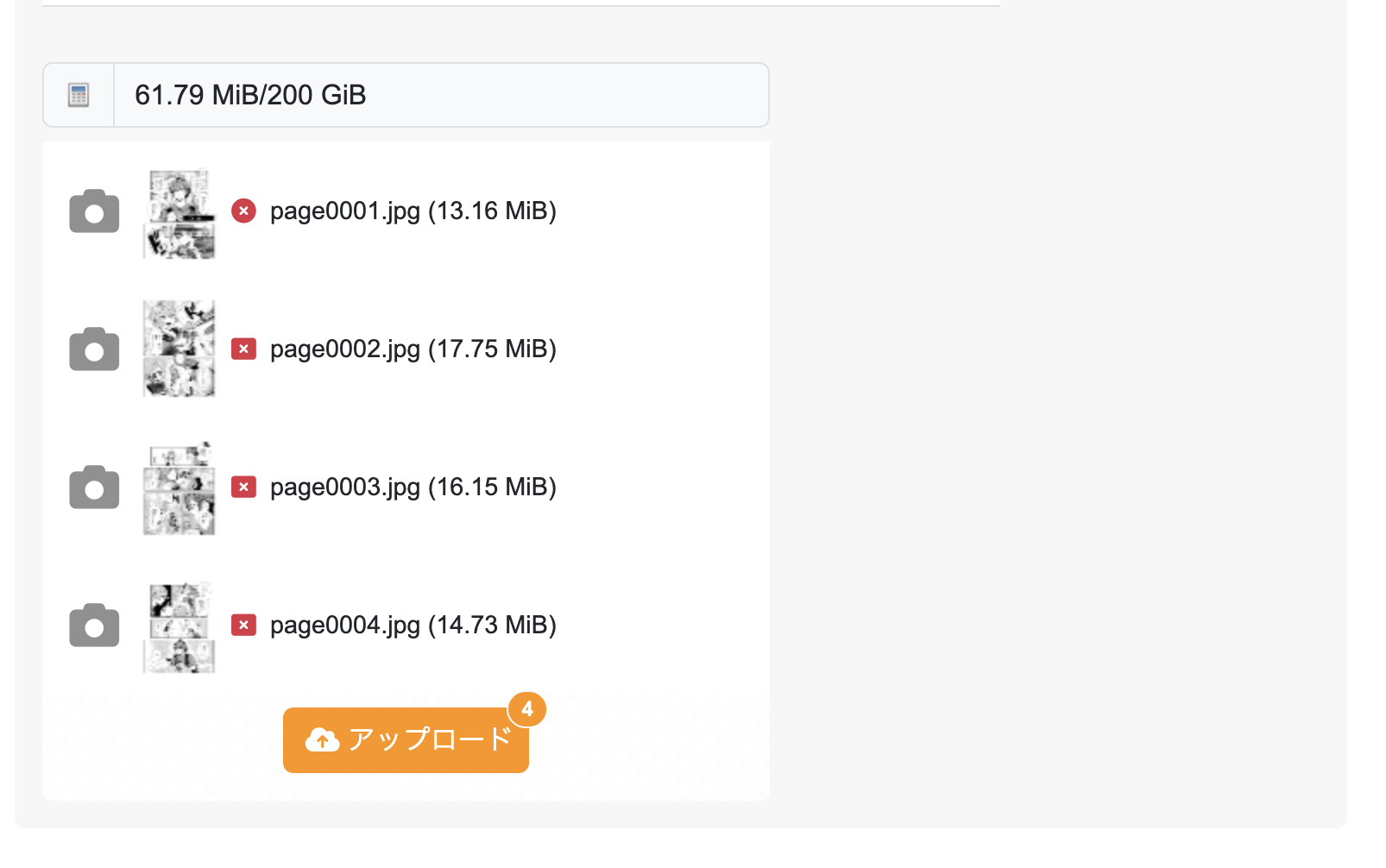Click the camera icon for page0004.jpg
Image resolution: width=1386 pixels, height=868 pixels.
tap(94, 626)
